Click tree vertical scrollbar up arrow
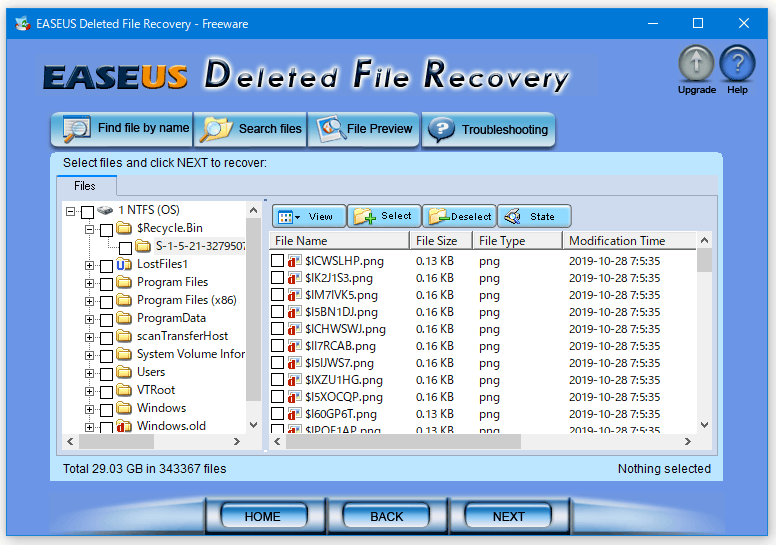The image size is (776, 545). click(253, 210)
